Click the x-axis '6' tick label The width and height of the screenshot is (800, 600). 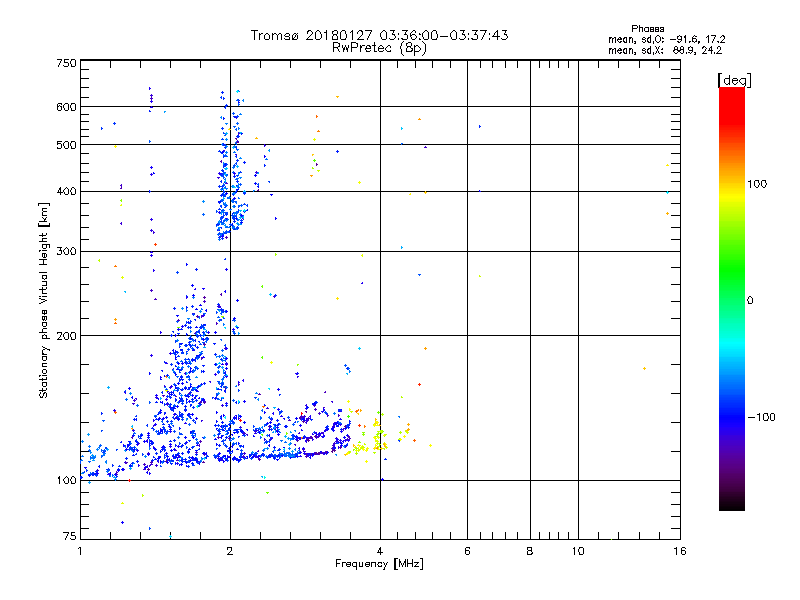pos(467,551)
